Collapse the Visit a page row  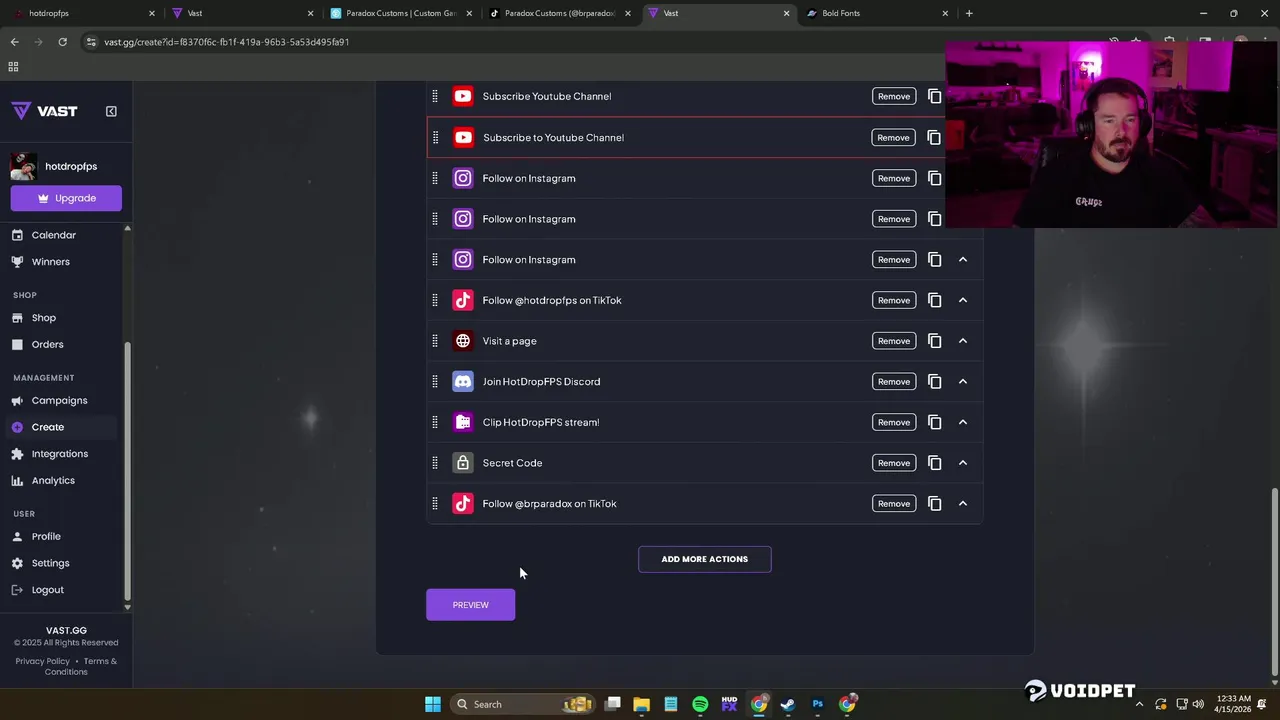963,341
